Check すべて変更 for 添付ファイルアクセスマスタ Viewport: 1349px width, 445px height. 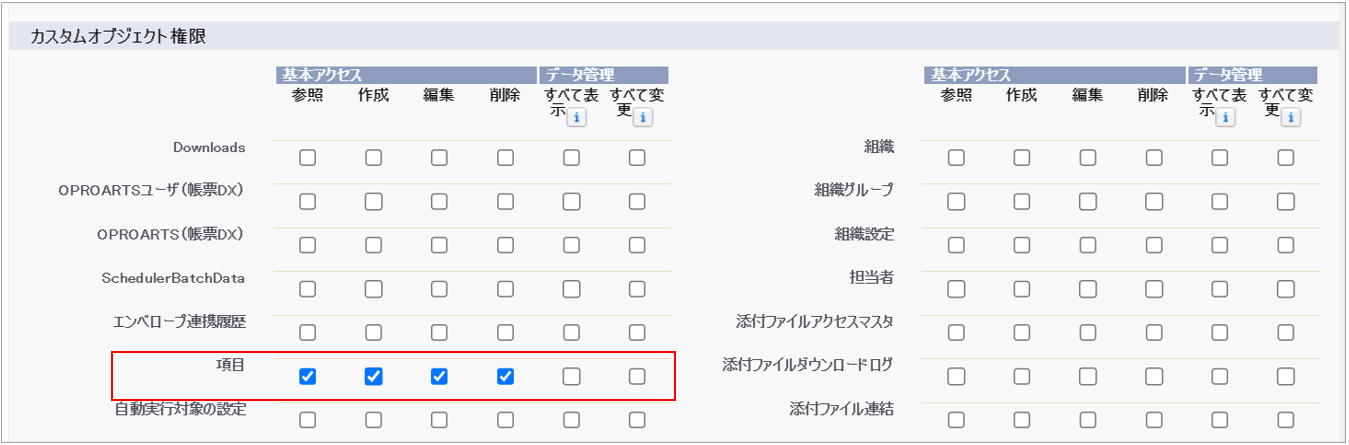(x=1286, y=332)
